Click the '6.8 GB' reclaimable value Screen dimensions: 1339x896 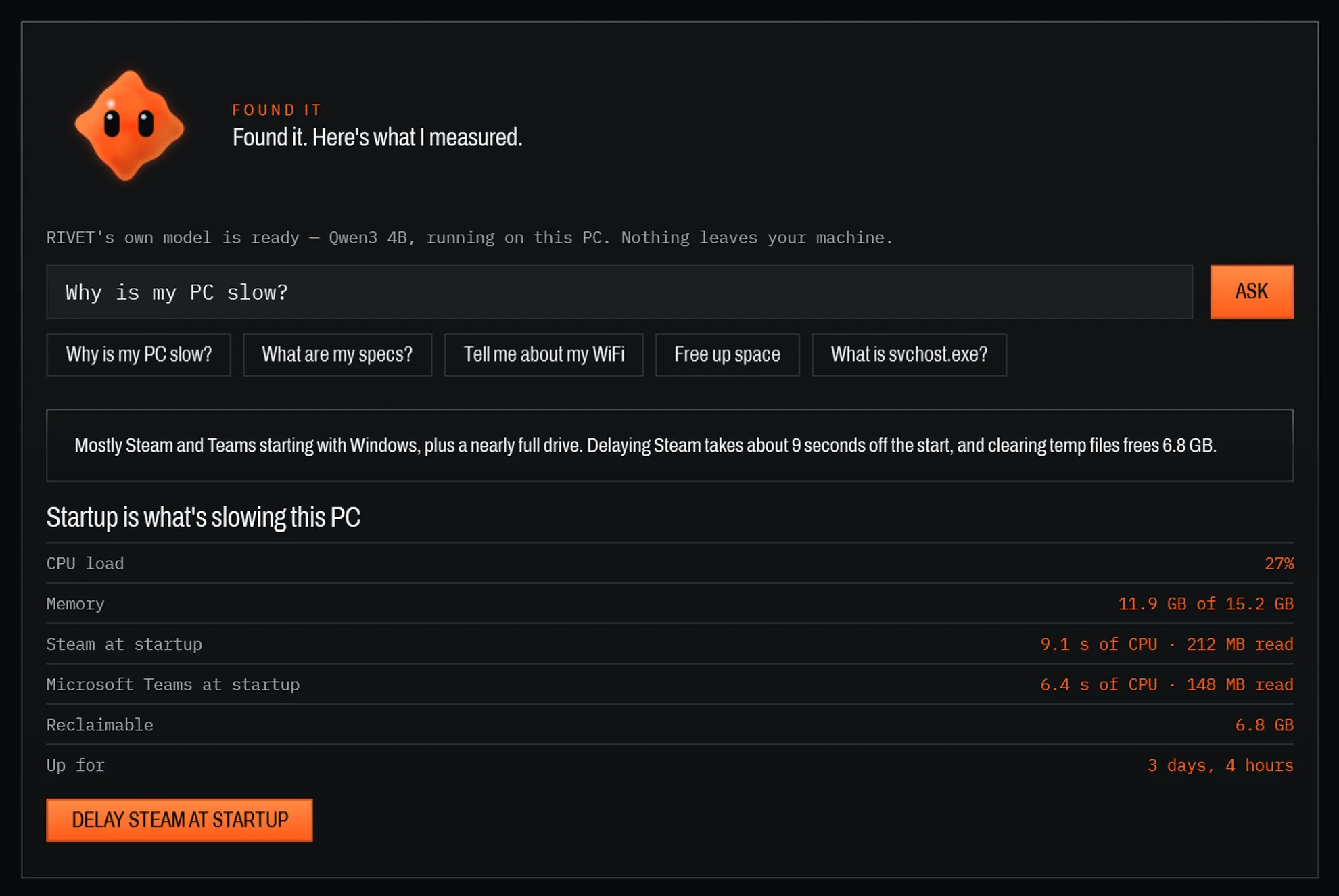click(x=1264, y=725)
